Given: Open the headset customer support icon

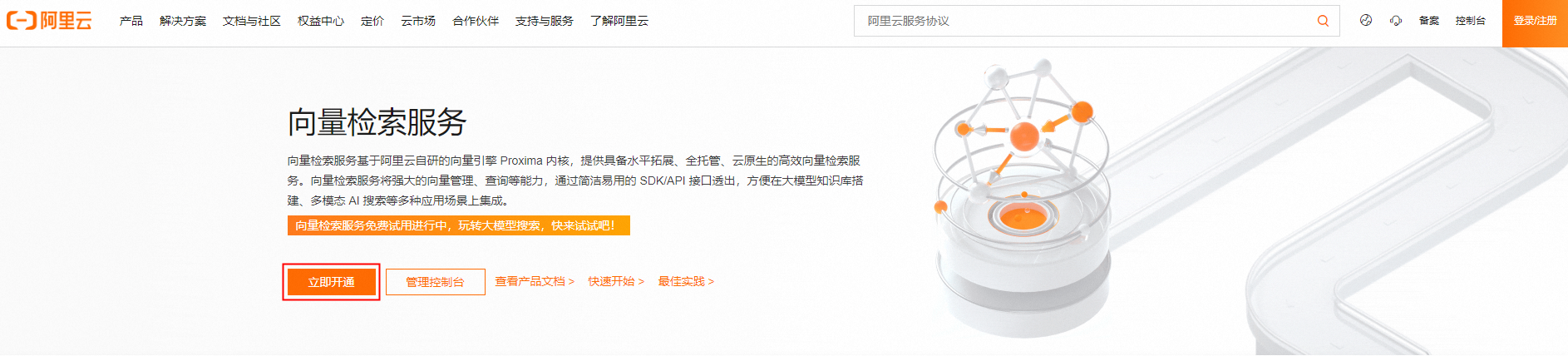Looking at the screenshot, I should (1396, 21).
